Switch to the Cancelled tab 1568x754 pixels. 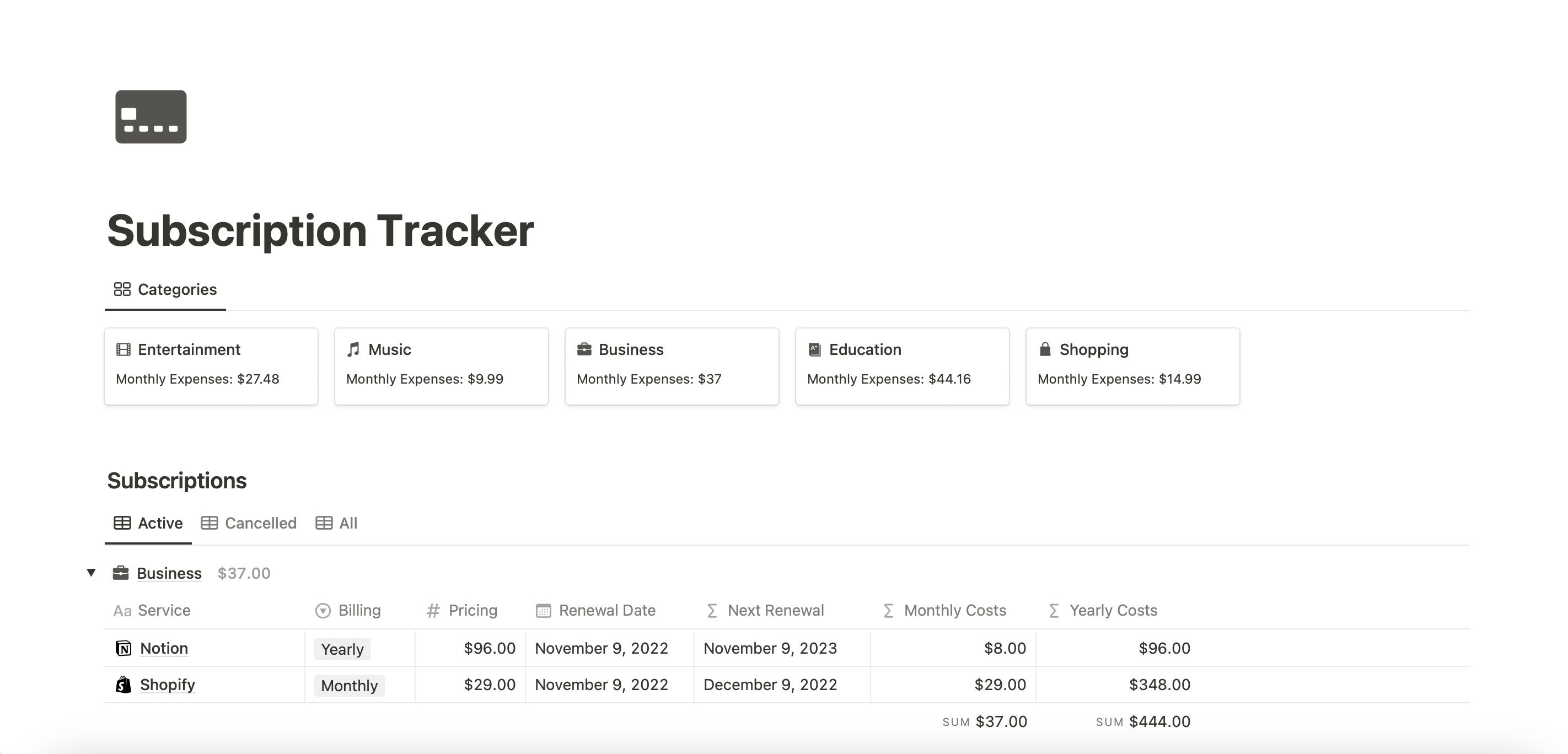tap(249, 524)
